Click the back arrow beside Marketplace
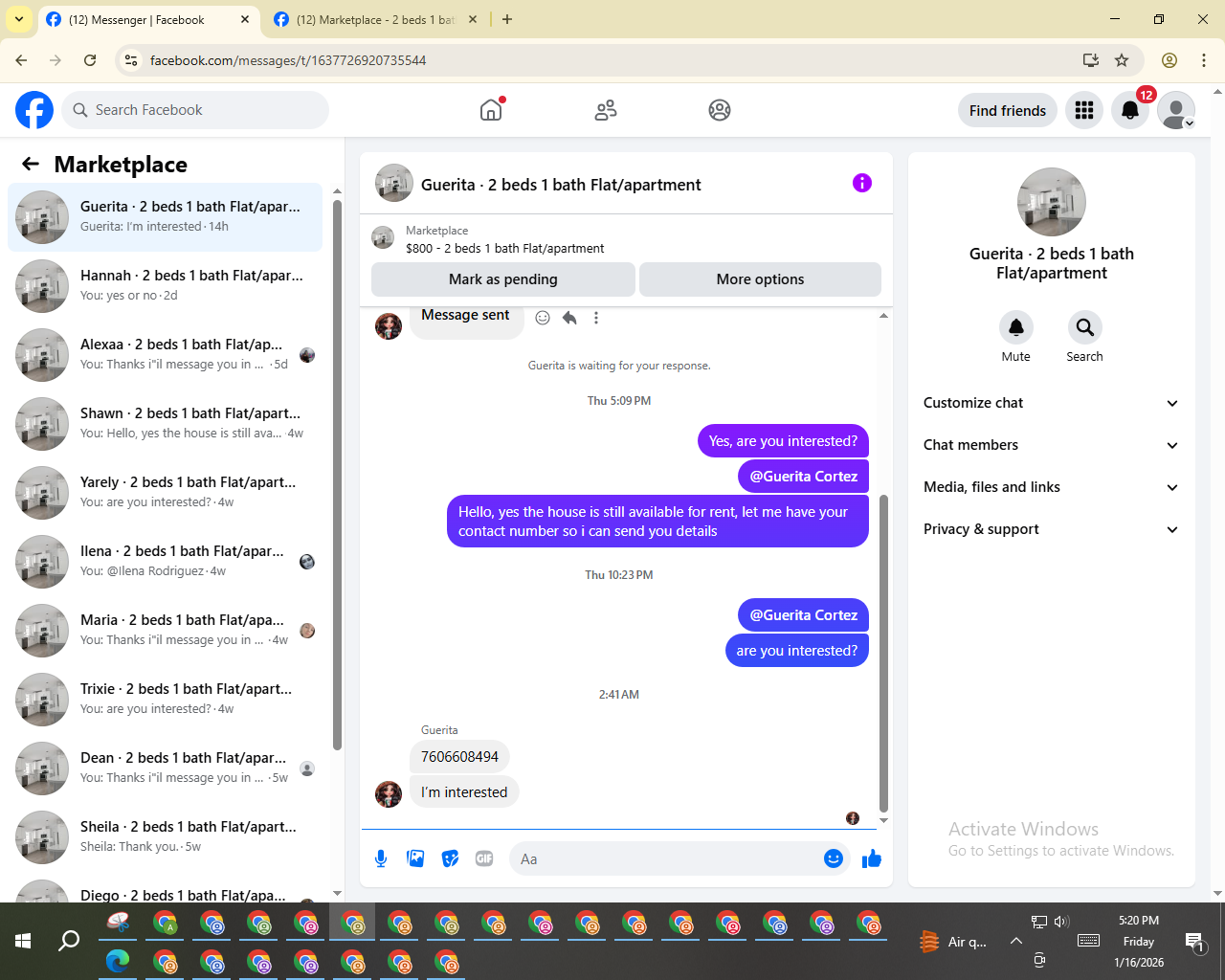Viewport: 1225px width, 980px height. pyautogui.click(x=31, y=164)
